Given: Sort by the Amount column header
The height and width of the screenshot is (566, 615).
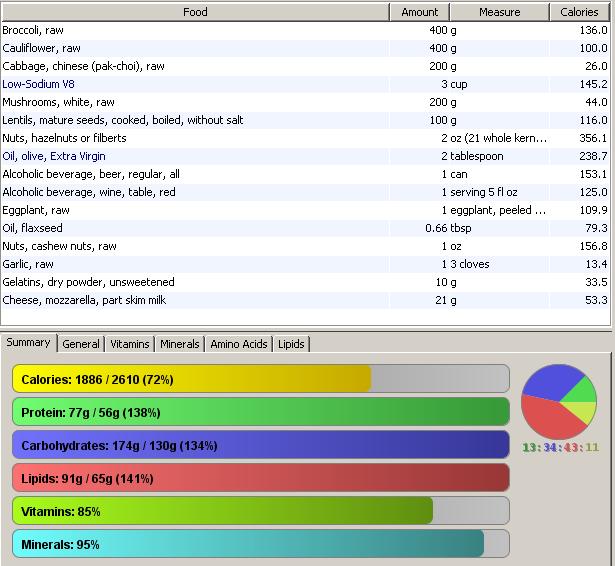Looking at the screenshot, I should coord(419,12).
